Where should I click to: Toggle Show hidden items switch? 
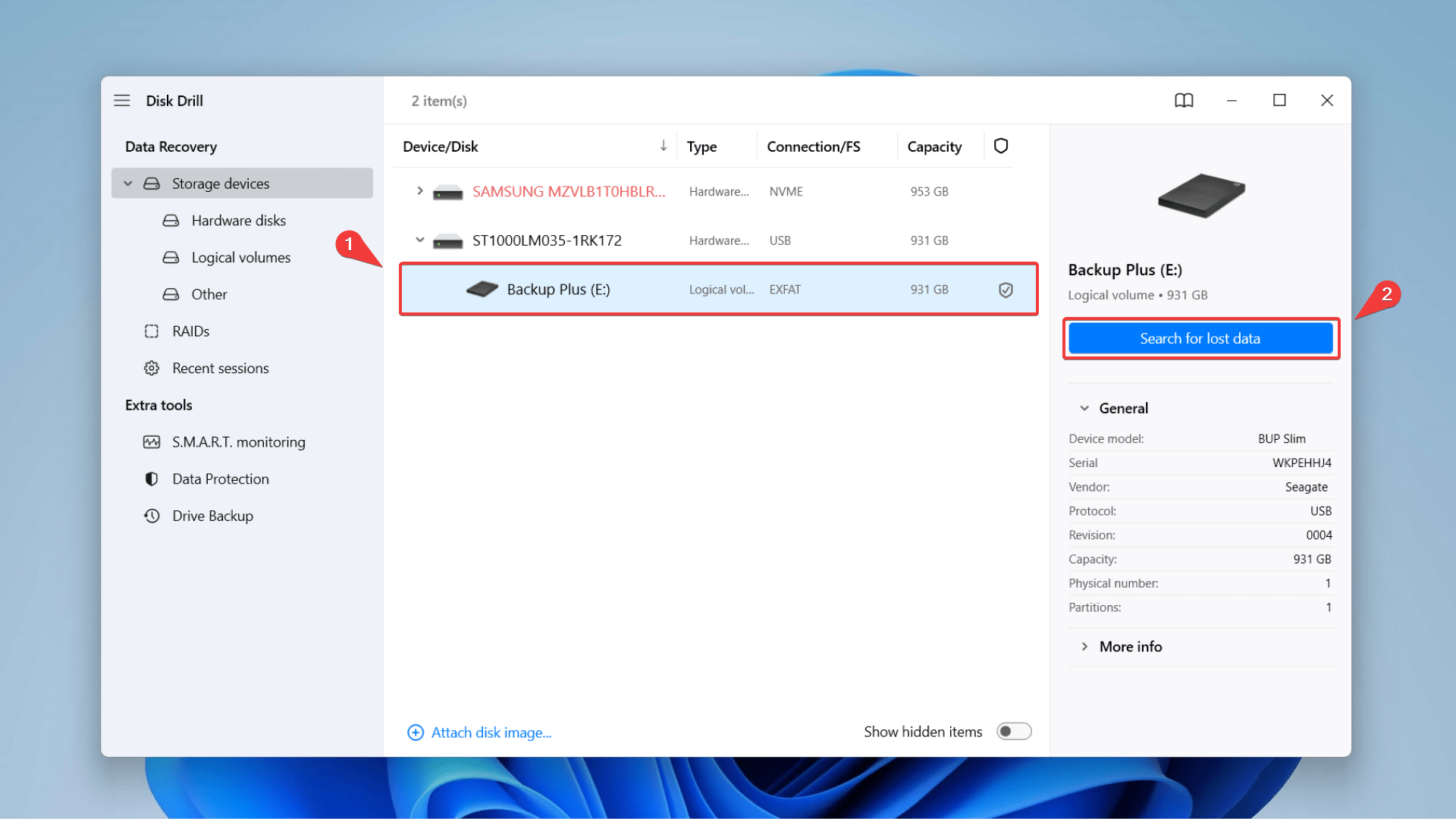(x=1014, y=732)
